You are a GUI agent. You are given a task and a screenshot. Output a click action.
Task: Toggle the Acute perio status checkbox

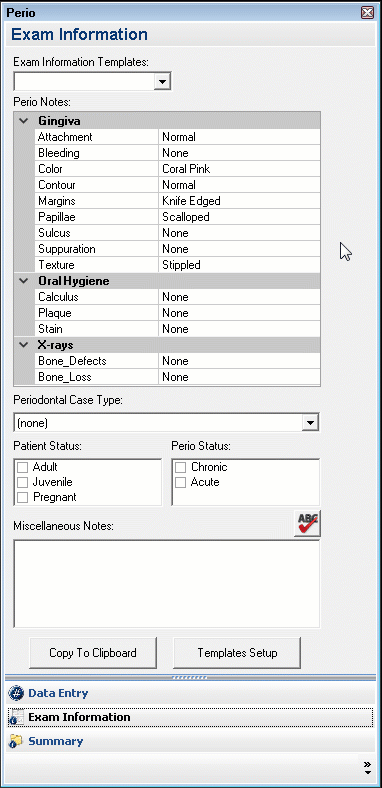pyautogui.click(x=180, y=482)
